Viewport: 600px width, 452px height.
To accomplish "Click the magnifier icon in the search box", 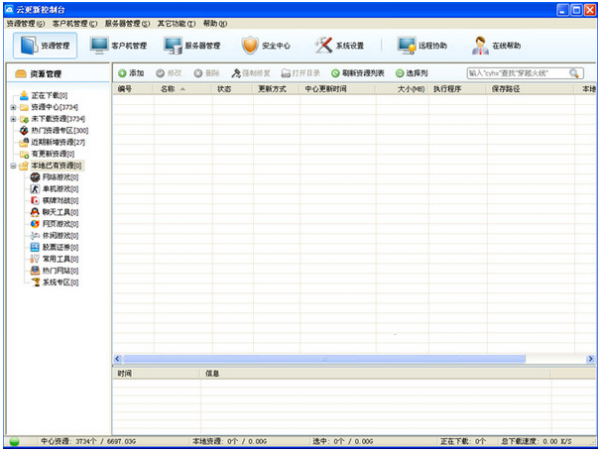I will [574, 73].
